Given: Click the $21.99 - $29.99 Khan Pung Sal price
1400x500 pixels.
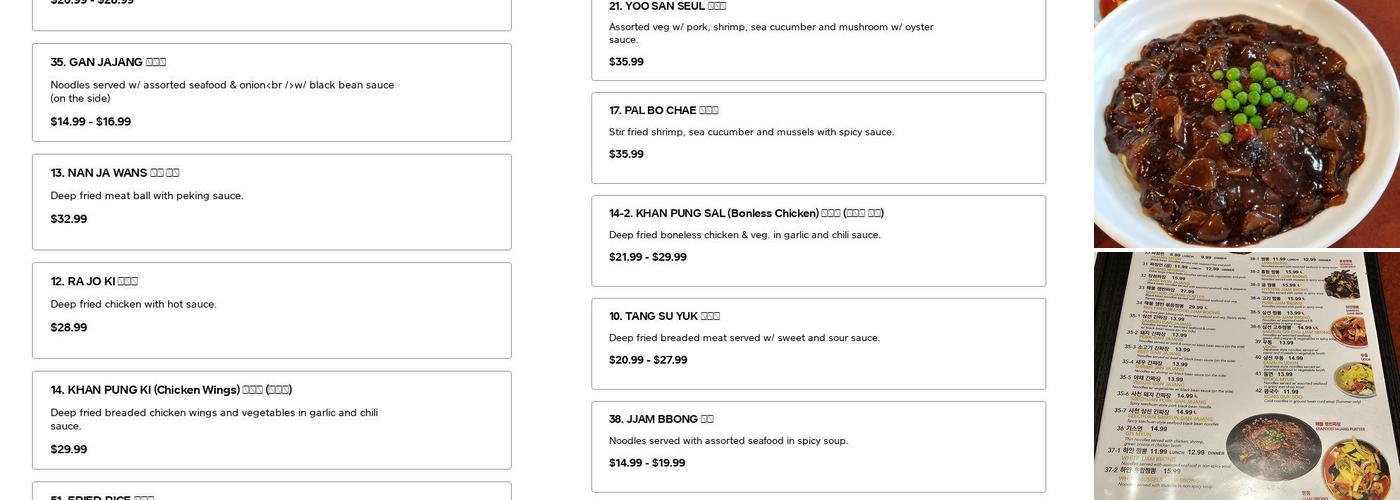Looking at the screenshot, I should pos(648,257).
